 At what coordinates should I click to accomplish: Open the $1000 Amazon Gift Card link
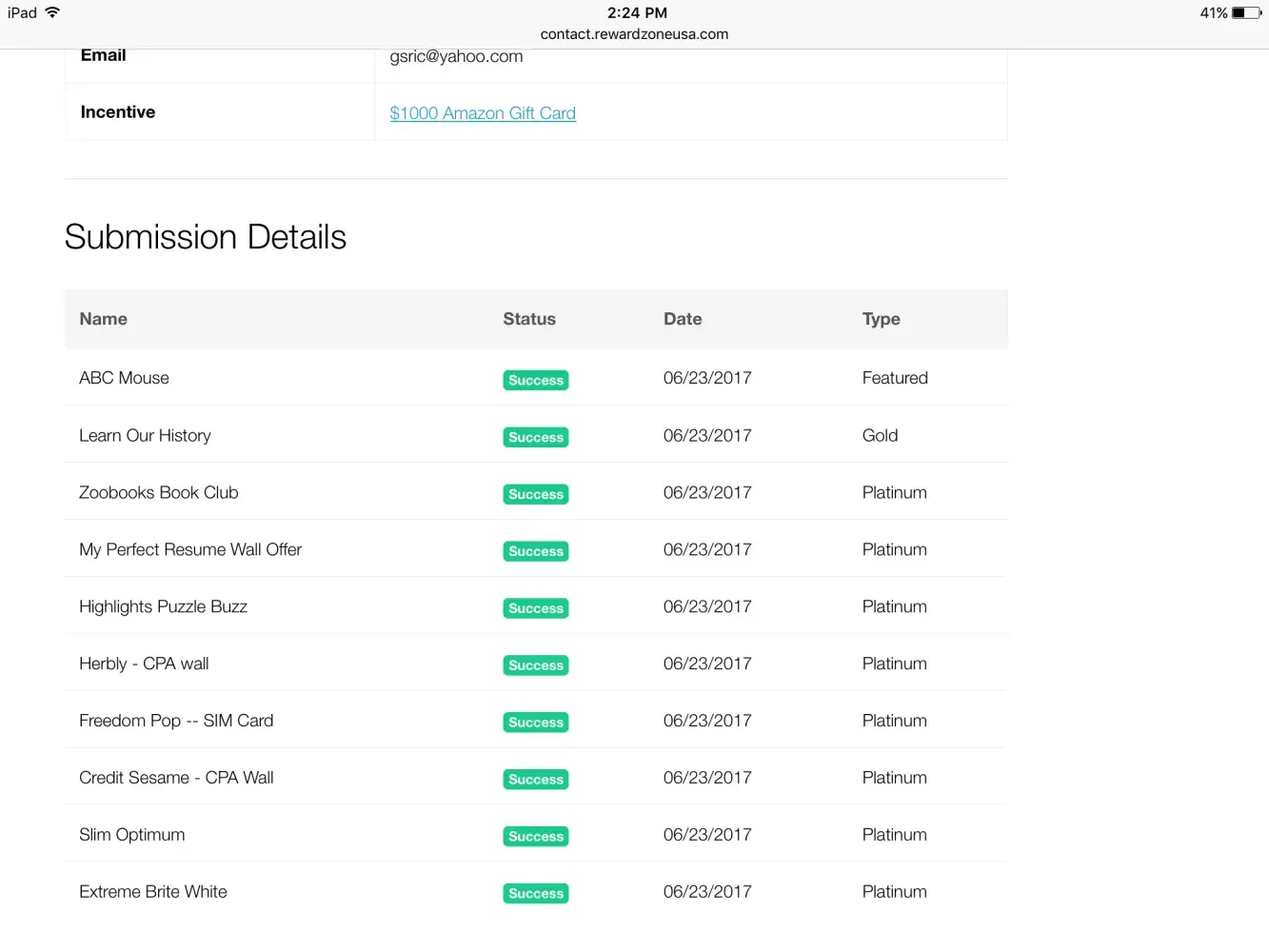[x=483, y=113]
